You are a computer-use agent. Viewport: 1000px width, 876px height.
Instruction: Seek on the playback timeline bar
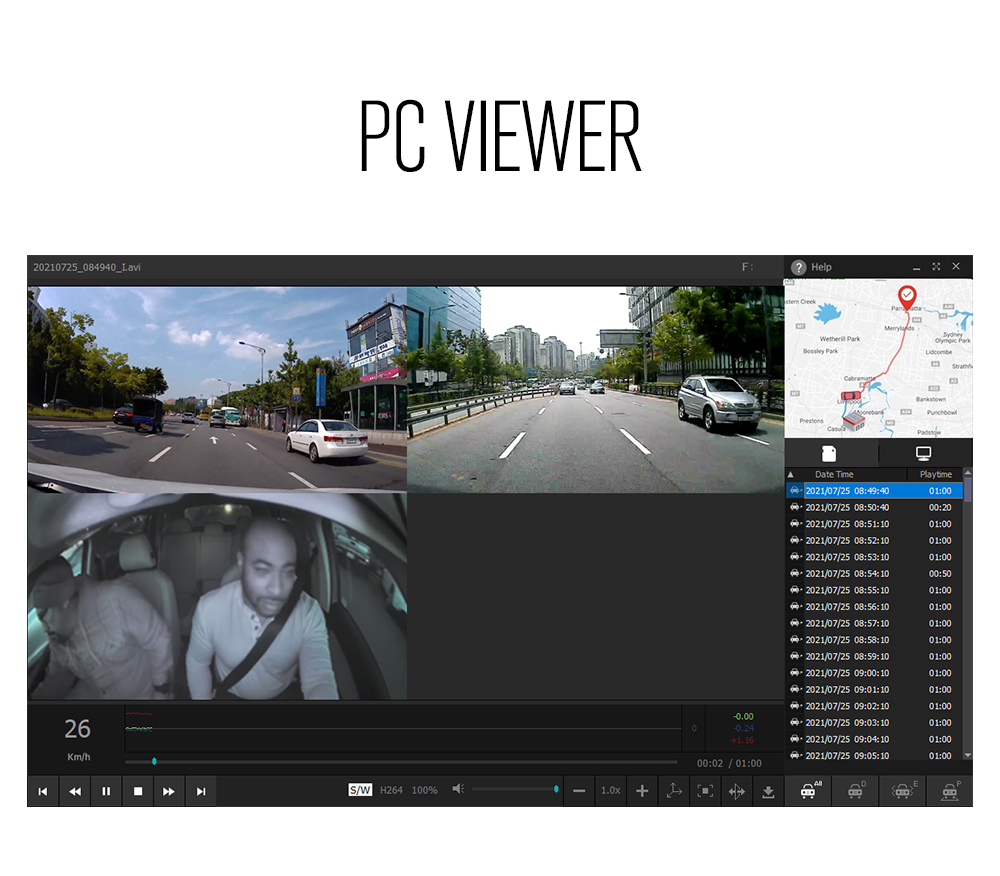tap(401, 762)
